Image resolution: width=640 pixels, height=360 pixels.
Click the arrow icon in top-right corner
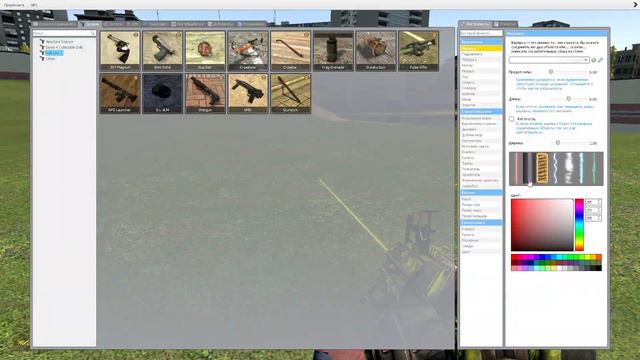point(635,4)
